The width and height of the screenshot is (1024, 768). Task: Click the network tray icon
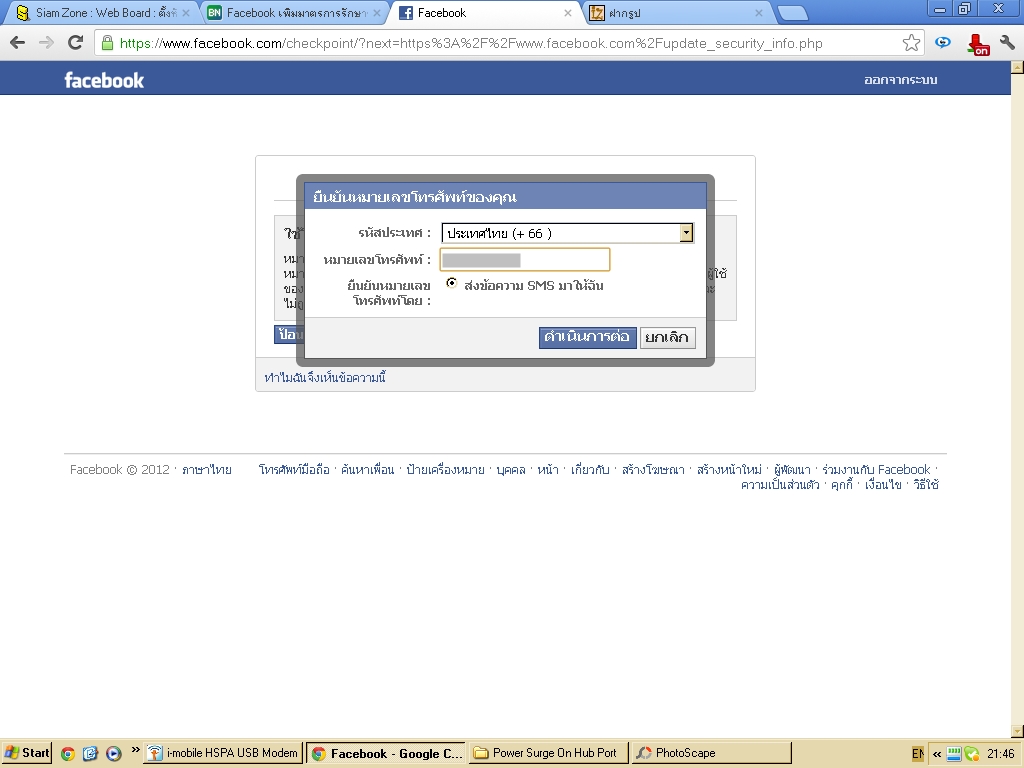[953, 754]
